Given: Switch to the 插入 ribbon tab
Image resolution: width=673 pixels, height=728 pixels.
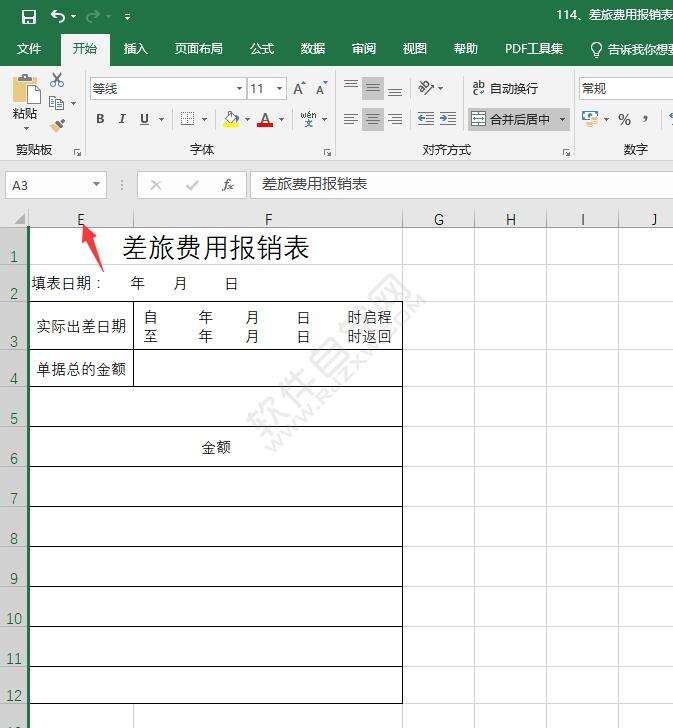Looking at the screenshot, I should (x=136, y=49).
